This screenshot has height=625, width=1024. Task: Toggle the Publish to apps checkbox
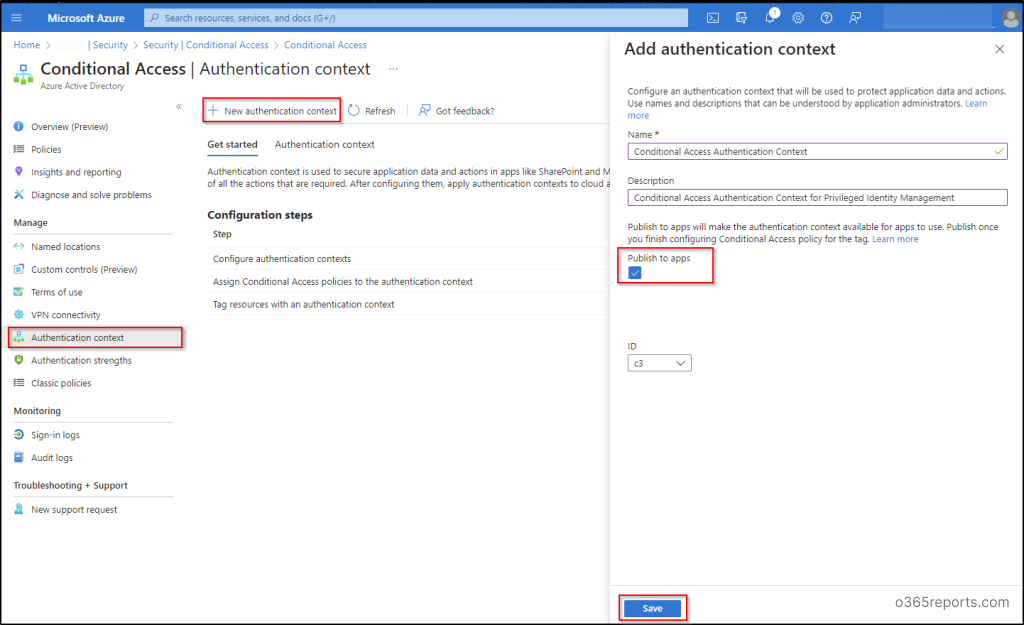coord(635,273)
